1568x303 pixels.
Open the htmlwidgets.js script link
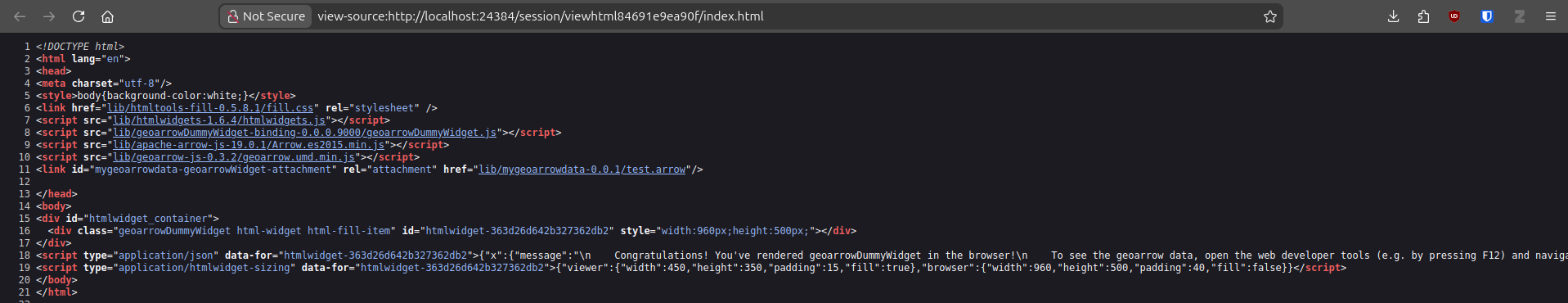(x=219, y=120)
